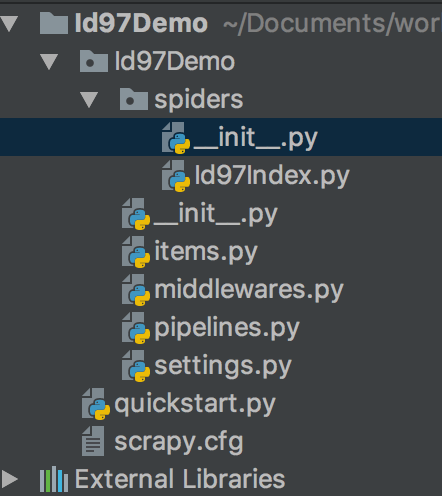Image resolution: width=442 pixels, height=496 pixels.
Task: Click the scrapy.cfg config file icon
Action: (x=93, y=441)
